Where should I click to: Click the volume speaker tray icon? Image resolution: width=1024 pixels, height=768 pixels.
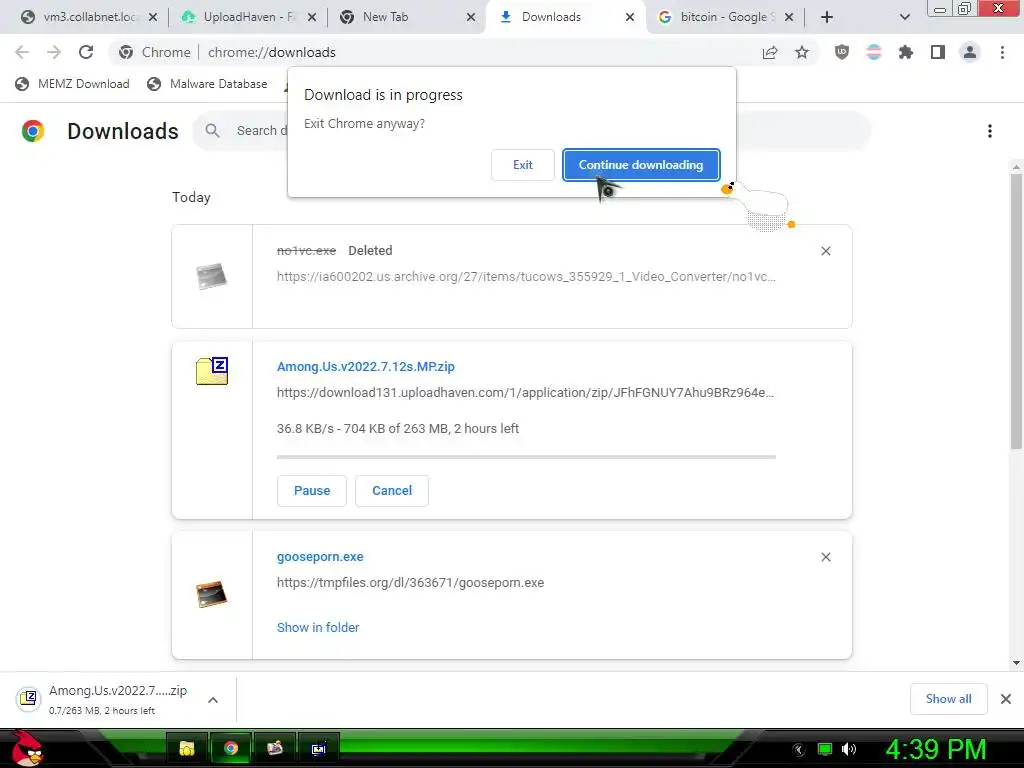pyautogui.click(x=849, y=749)
